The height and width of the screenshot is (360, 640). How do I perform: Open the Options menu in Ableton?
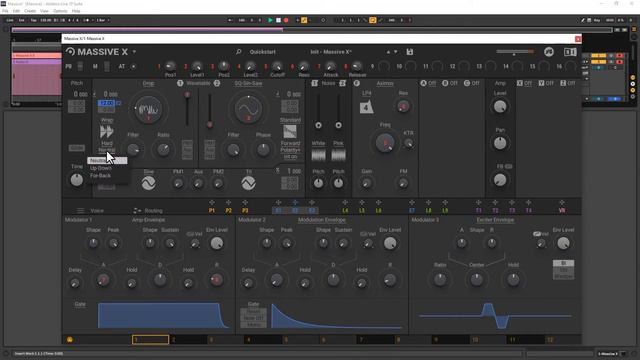(x=60, y=11)
